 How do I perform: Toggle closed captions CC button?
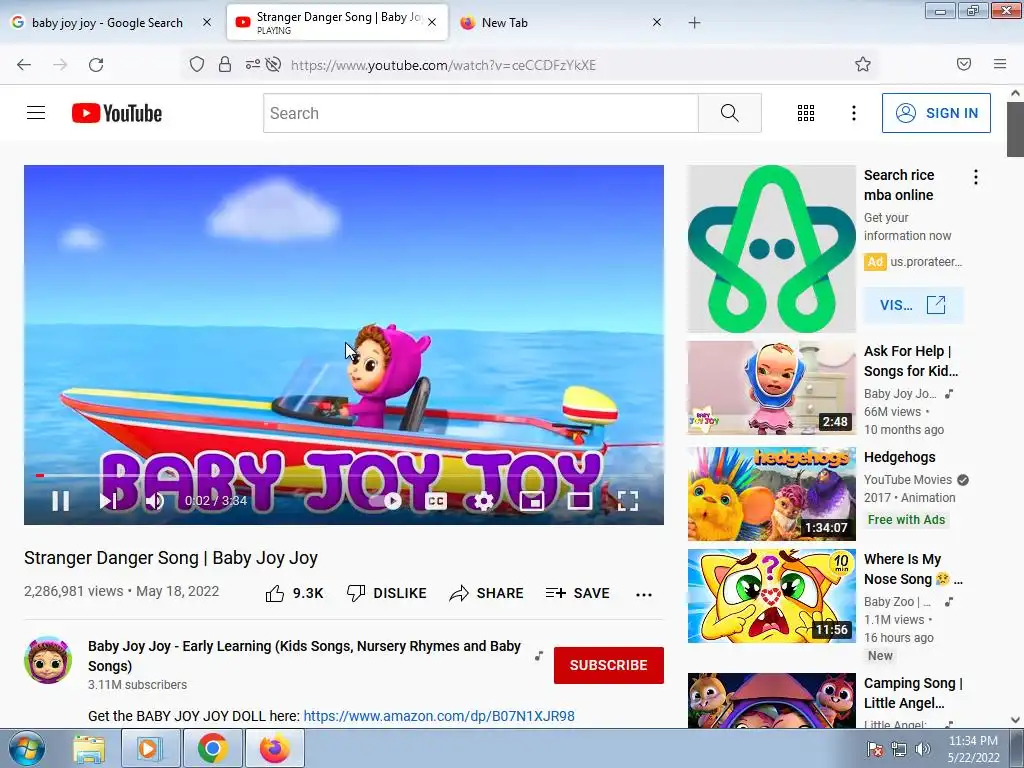[x=436, y=501]
